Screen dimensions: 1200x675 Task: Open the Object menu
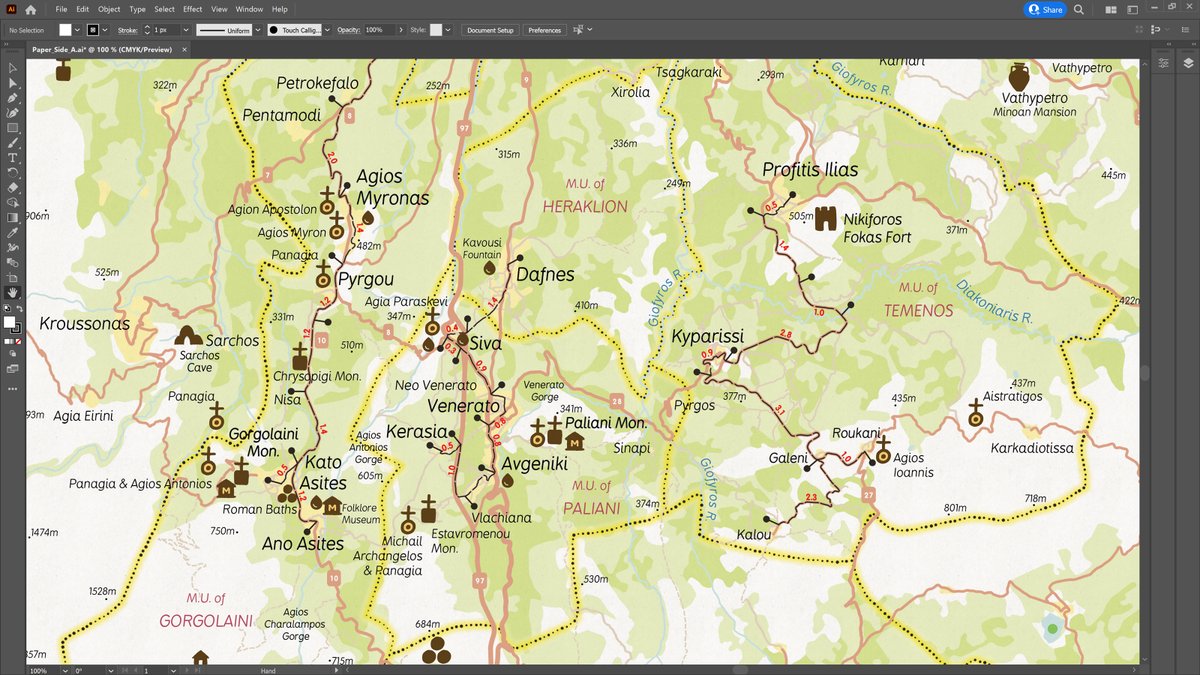click(x=109, y=9)
